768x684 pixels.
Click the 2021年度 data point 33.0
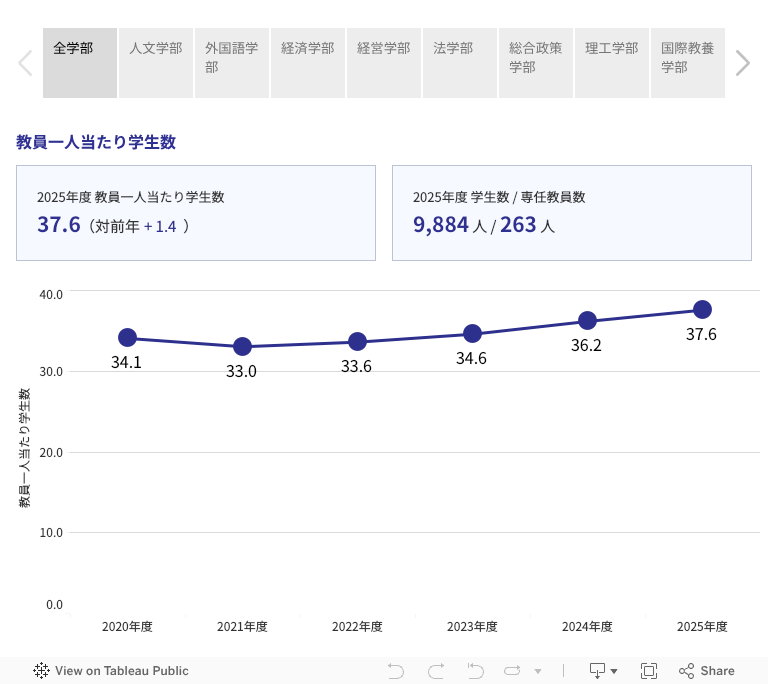[242, 347]
